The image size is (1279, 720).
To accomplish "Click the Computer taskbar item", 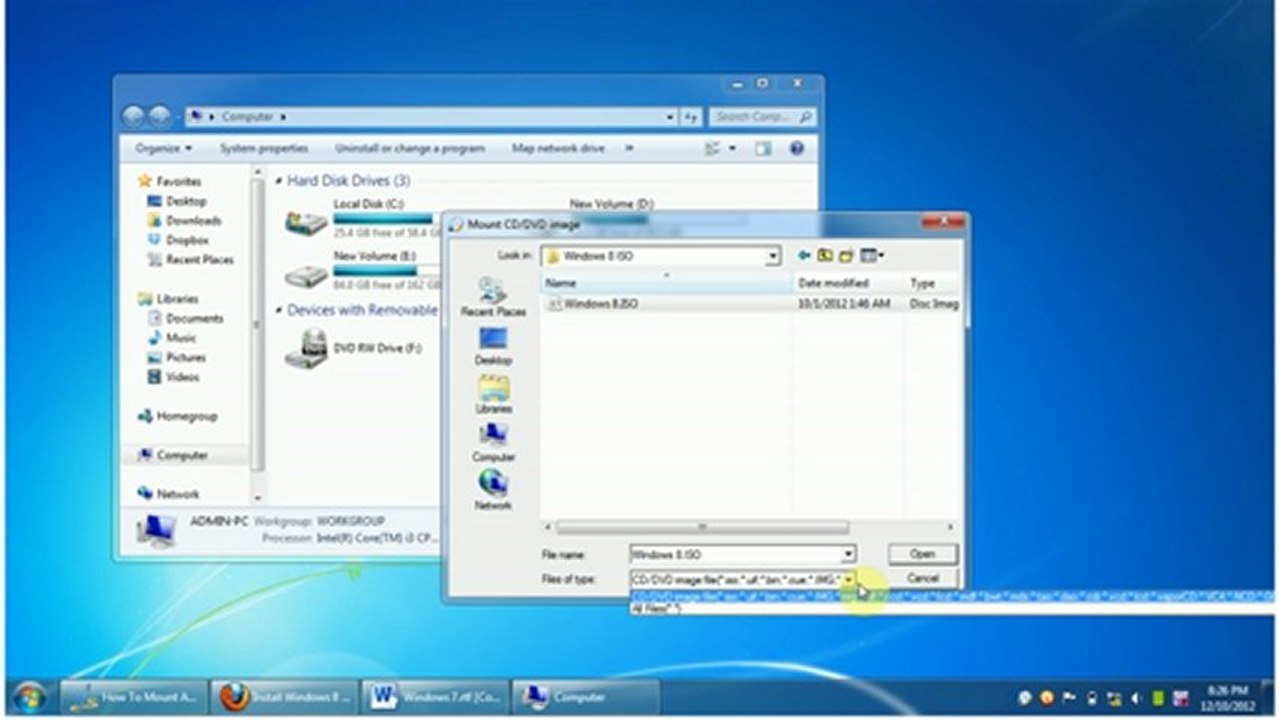I will pos(585,696).
